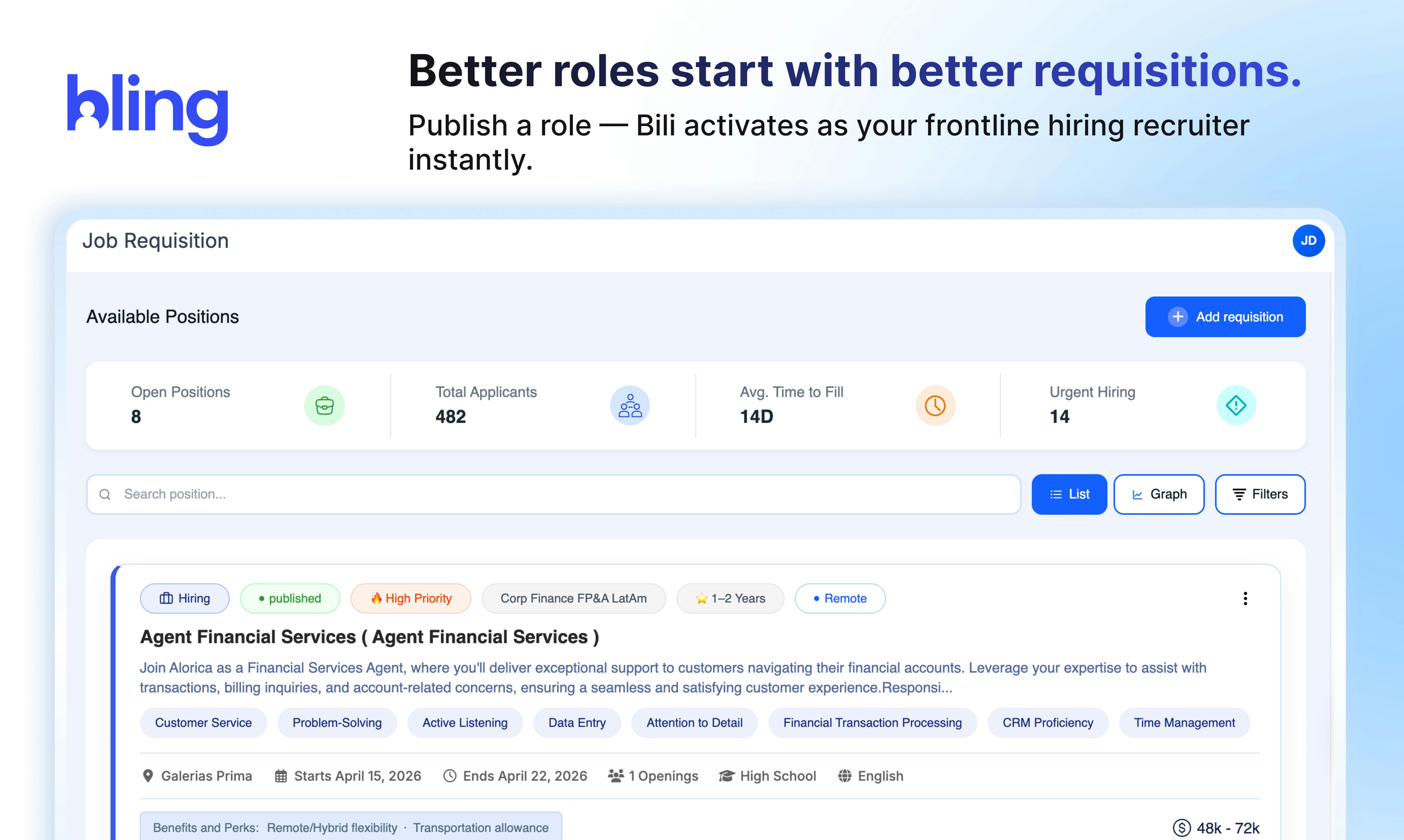Click the Avg. Time to Fill value 14D
This screenshot has height=840, width=1404.
point(756,417)
